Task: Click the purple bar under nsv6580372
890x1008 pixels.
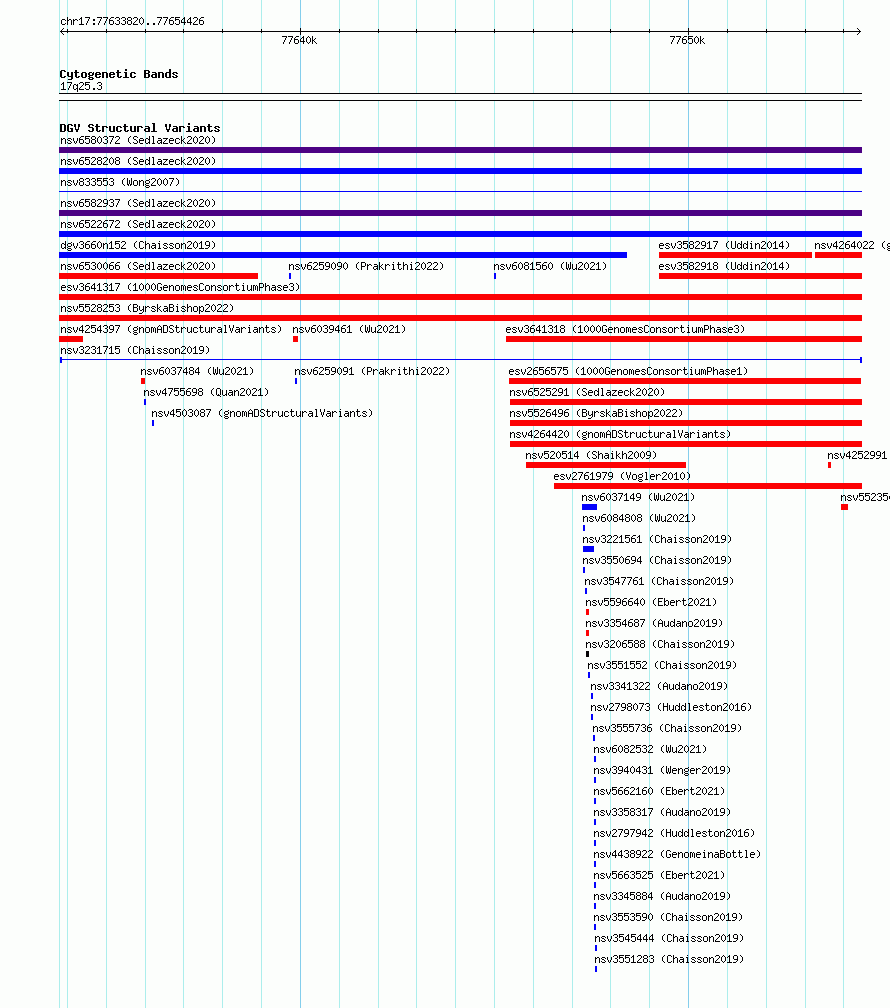Action: click(x=460, y=150)
